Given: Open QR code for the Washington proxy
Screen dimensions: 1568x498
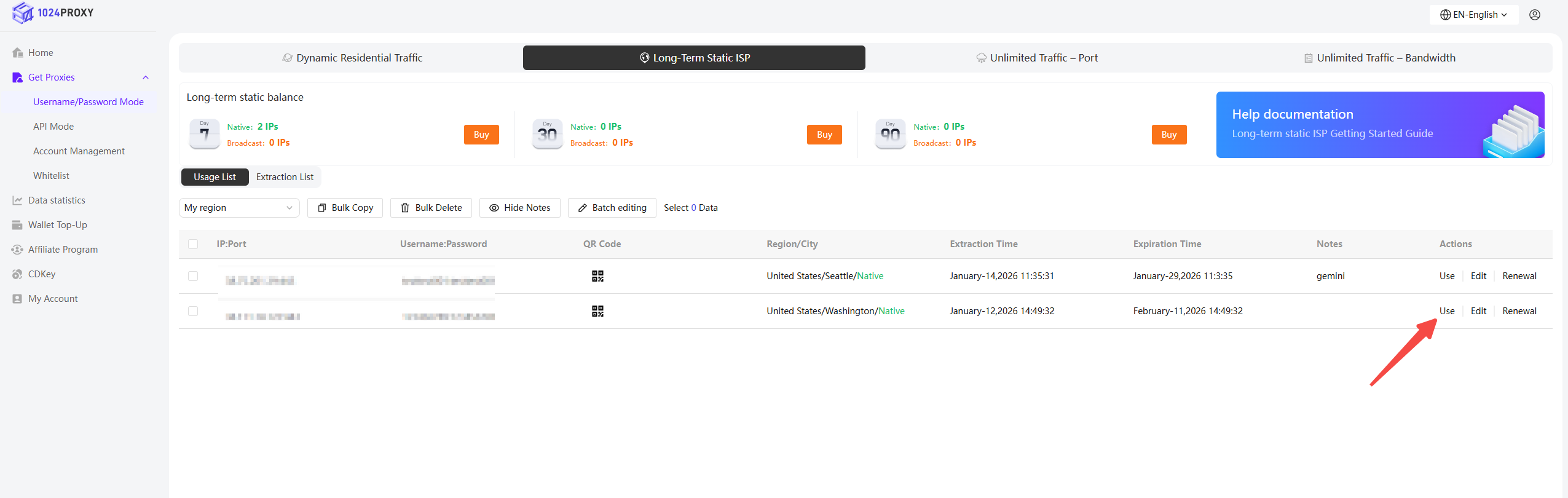Looking at the screenshot, I should click(597, 311).
